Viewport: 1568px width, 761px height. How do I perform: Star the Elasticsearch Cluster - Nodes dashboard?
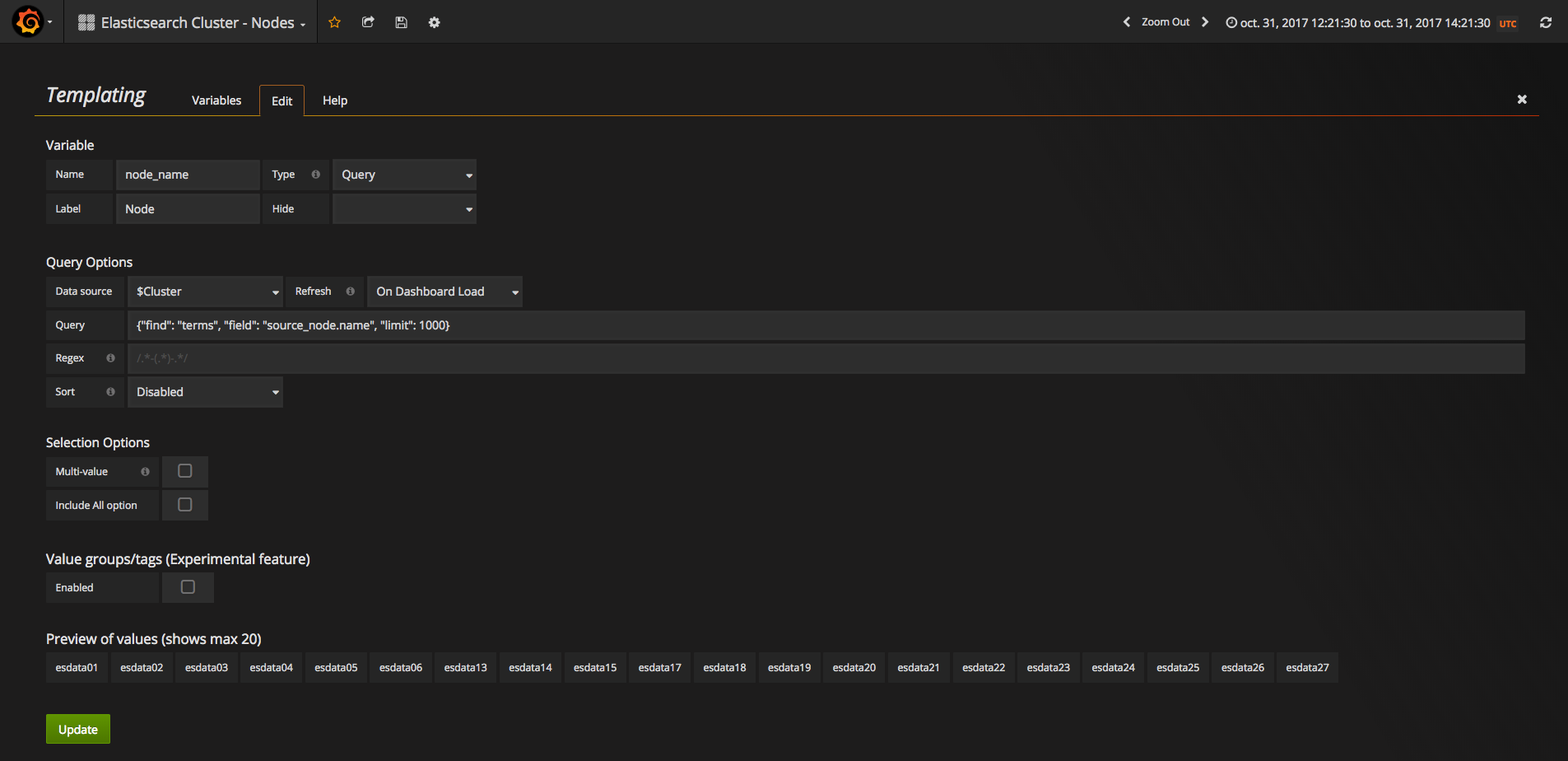point(334,22)
